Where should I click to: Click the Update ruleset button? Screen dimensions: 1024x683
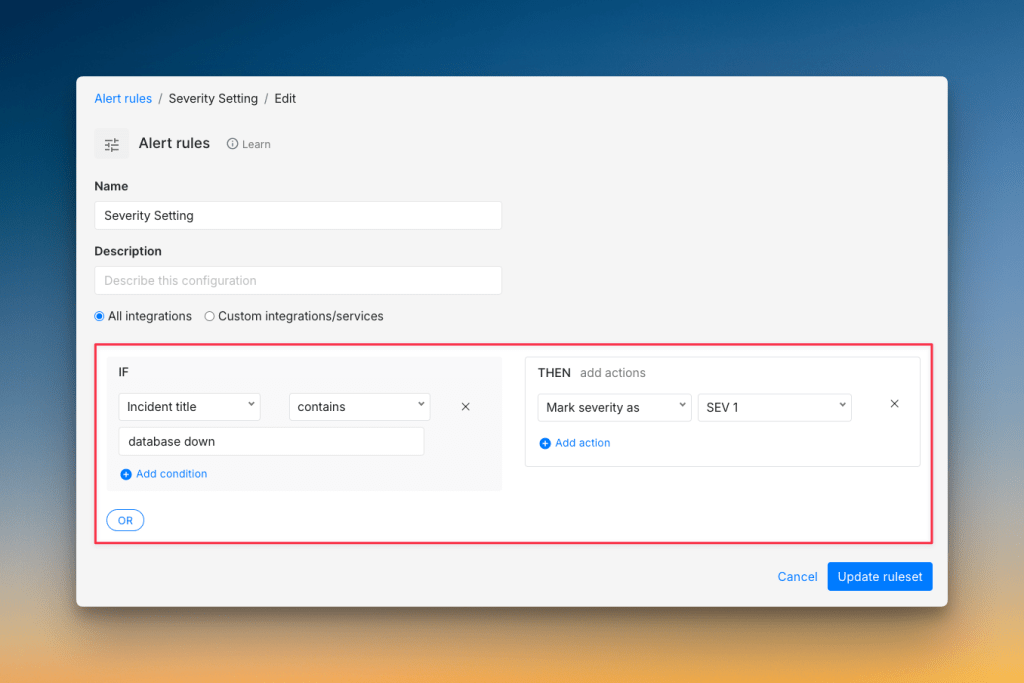(x=879, y=576)
